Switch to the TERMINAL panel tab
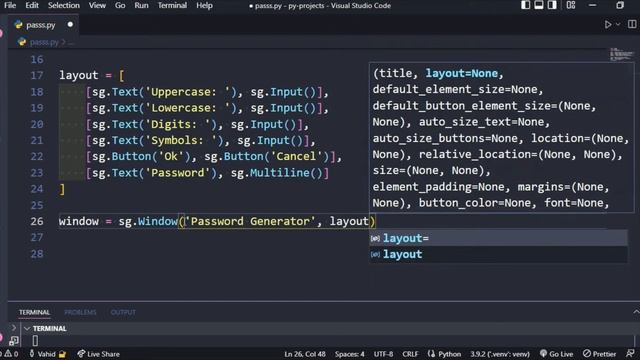 34,312
